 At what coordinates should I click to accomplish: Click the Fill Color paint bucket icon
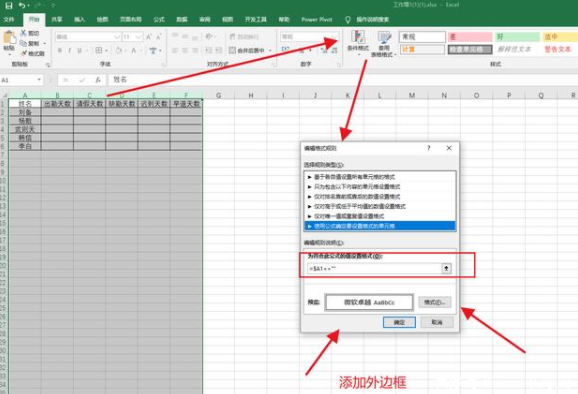[119, 50]
